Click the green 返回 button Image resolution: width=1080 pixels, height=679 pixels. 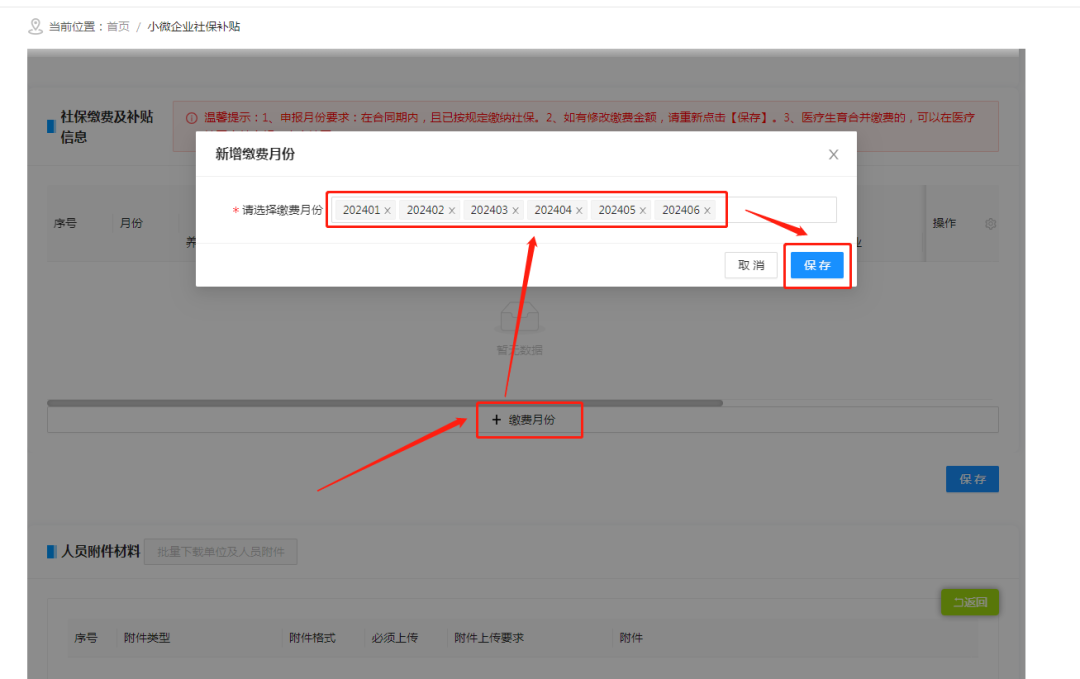970,602
